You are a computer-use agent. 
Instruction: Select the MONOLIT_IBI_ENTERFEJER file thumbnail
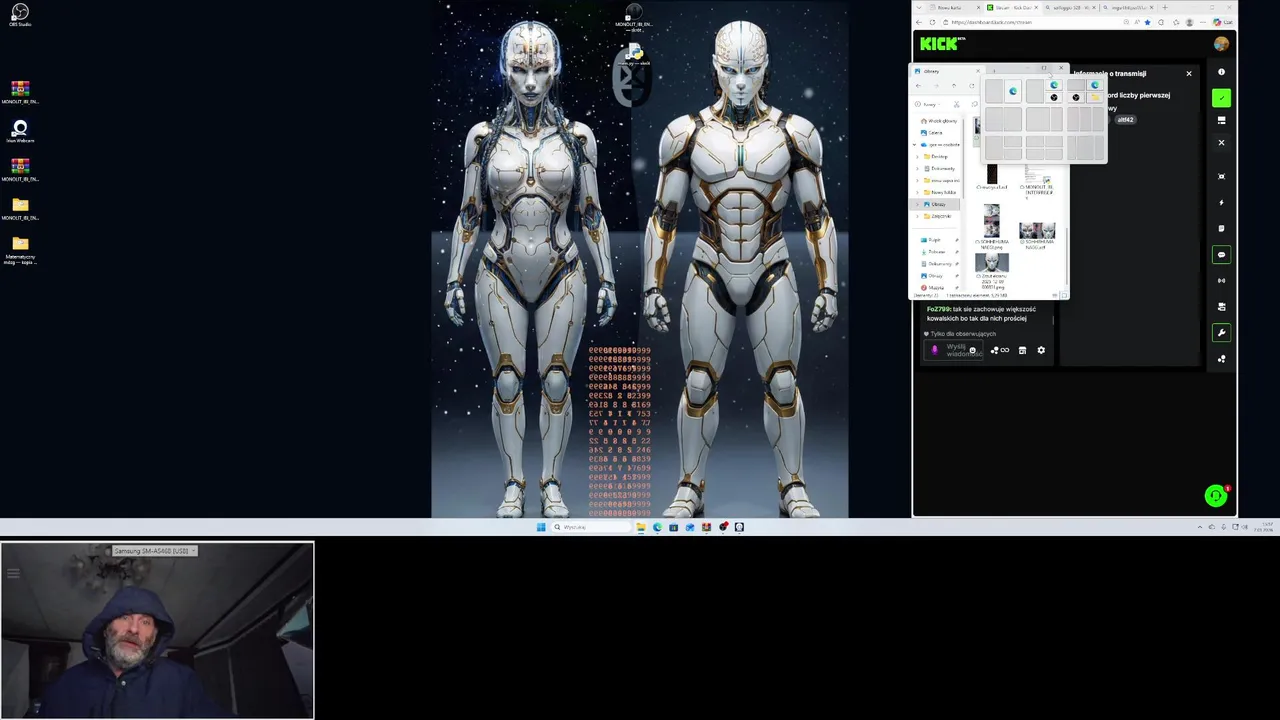pyautogui.click(x=1039, y=181)
